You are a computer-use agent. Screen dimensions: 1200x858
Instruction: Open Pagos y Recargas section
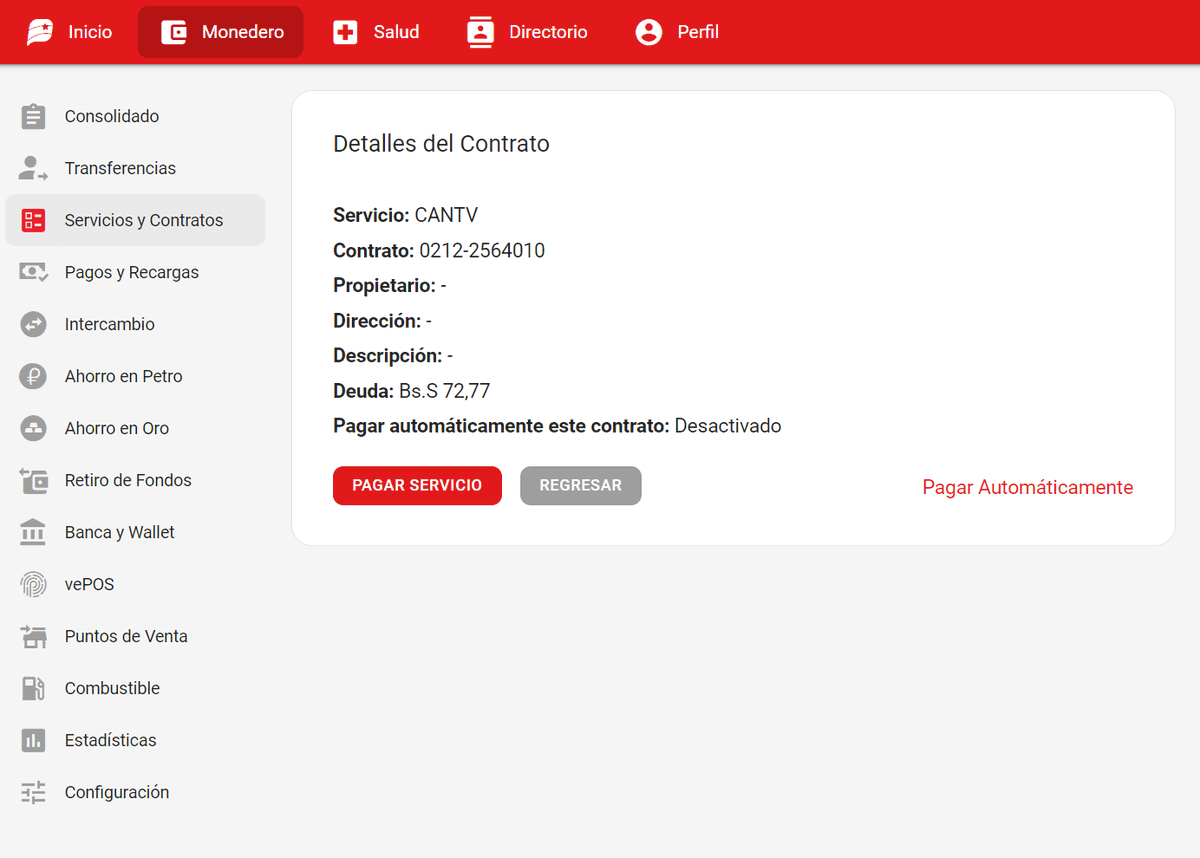tap(135, 272)
